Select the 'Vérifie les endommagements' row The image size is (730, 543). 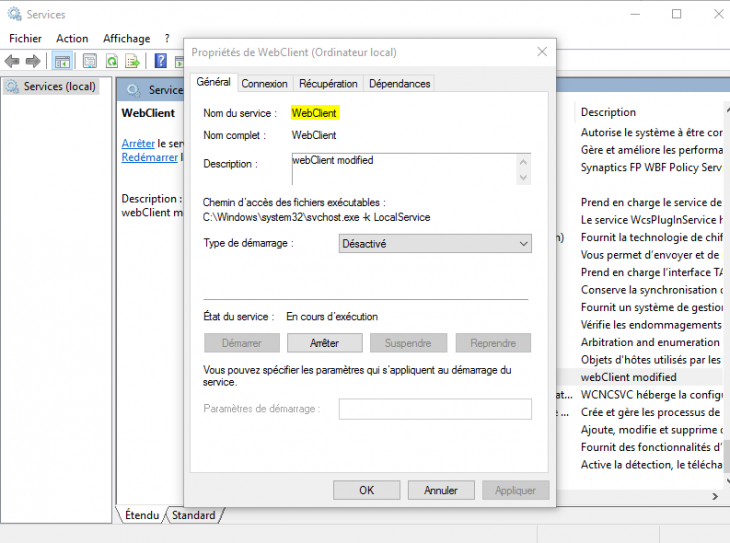[x=651, y=325]
